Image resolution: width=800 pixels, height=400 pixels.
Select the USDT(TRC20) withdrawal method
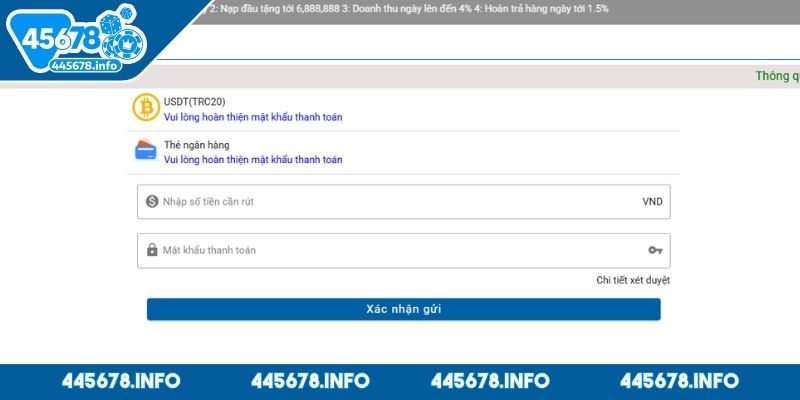[196, 101]
